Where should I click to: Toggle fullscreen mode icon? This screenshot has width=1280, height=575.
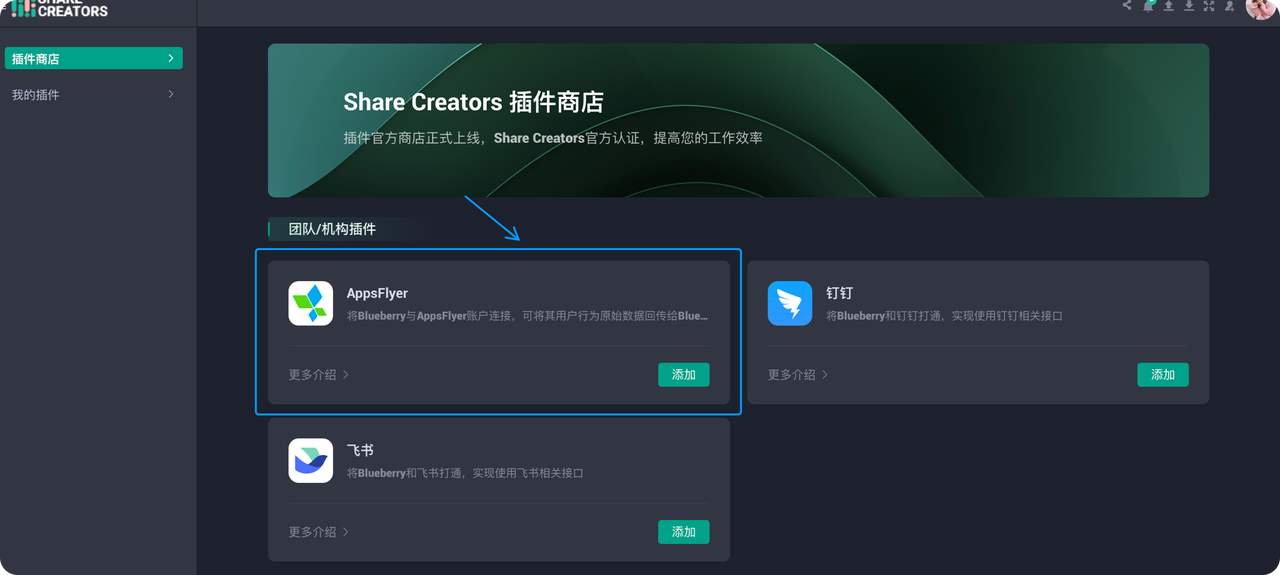(1209, 5)
